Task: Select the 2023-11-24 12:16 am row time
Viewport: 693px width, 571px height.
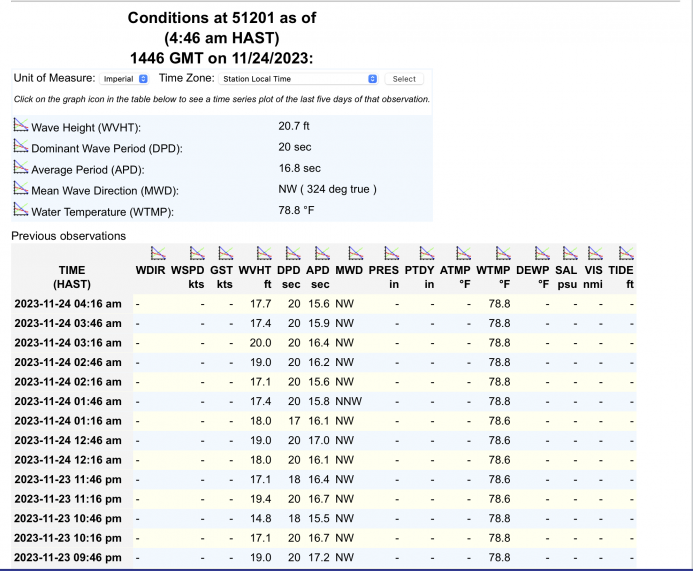Action: [x=68, y=460]
